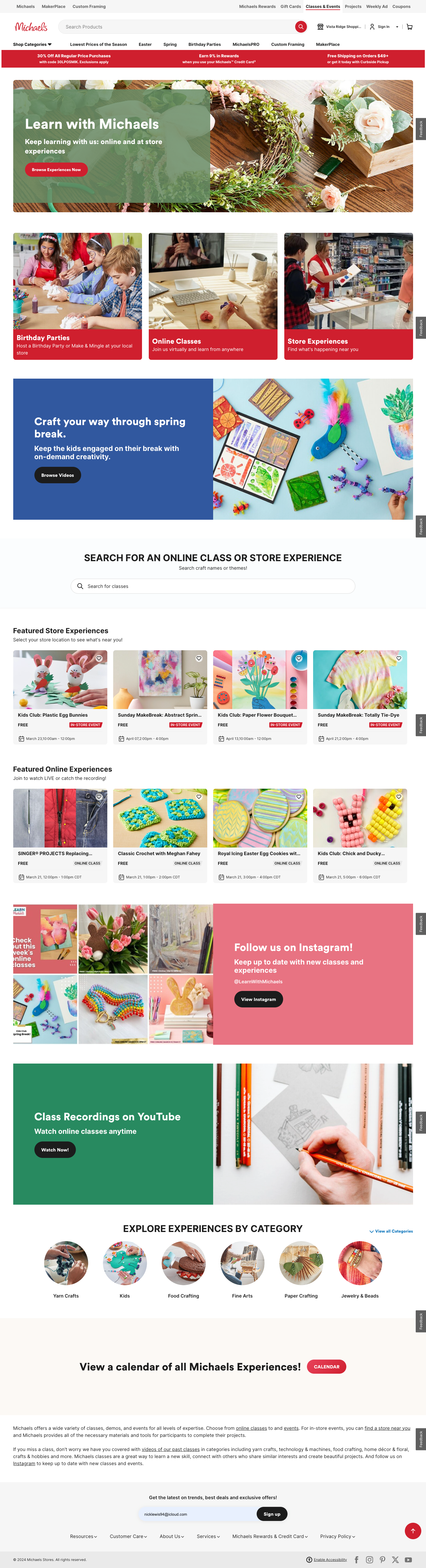Click the Sign In person icon

(x=372, y=27)
